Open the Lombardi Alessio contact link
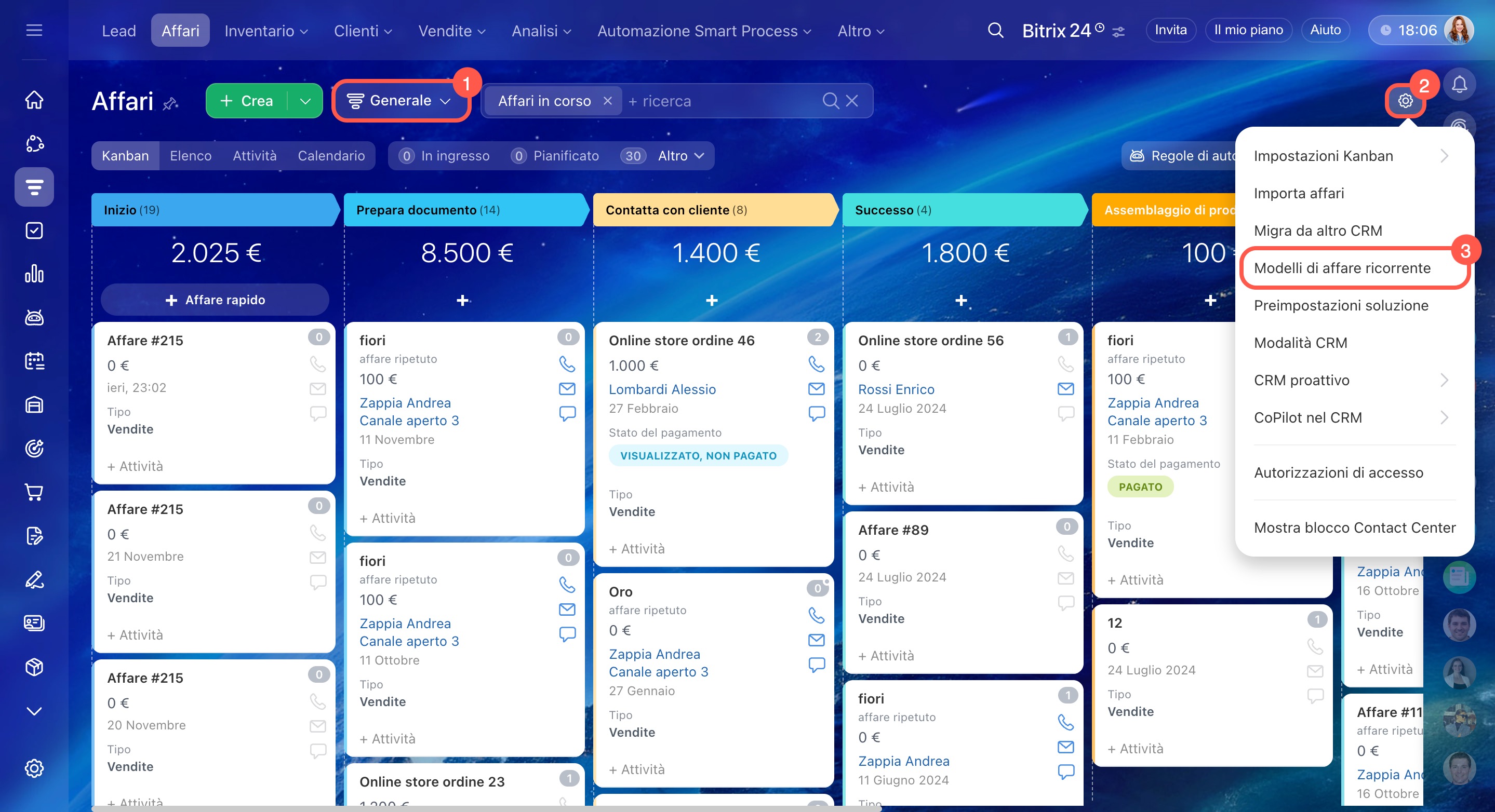 [662, 389]
